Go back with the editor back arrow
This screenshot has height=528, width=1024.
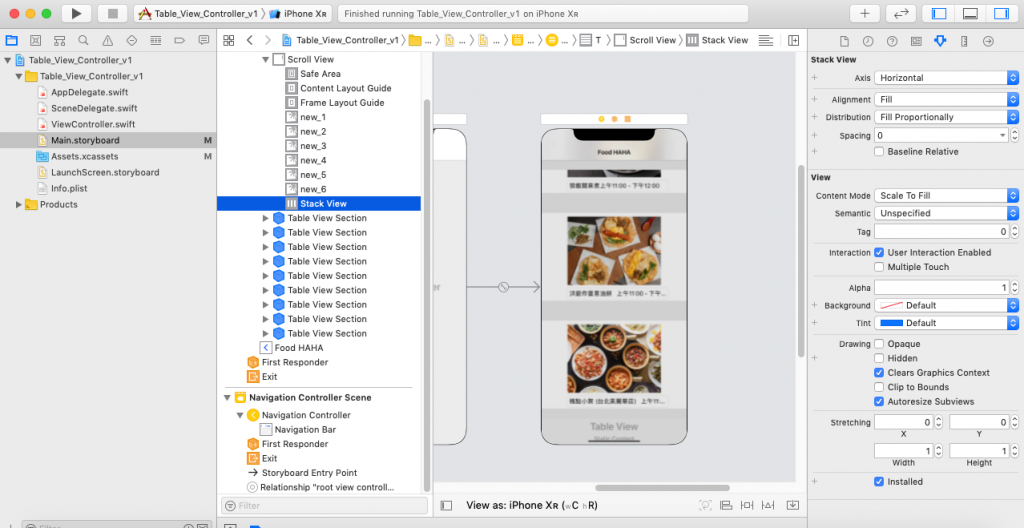point(249,41)
